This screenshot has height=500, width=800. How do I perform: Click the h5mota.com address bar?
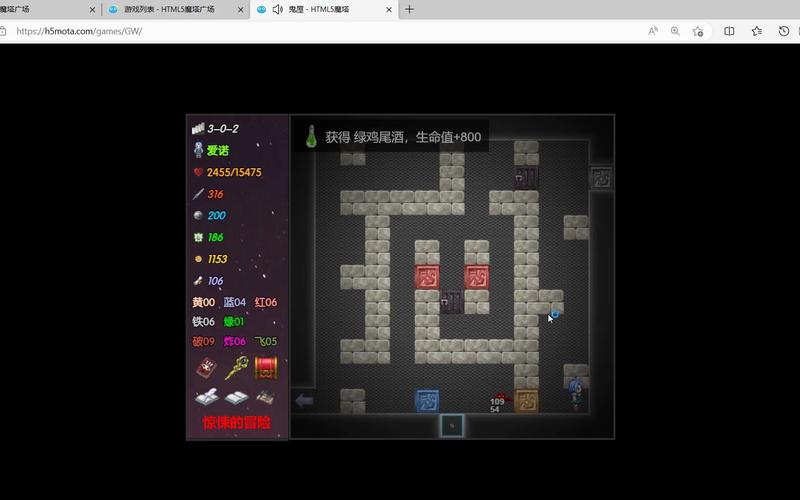(x=300, y=31)
